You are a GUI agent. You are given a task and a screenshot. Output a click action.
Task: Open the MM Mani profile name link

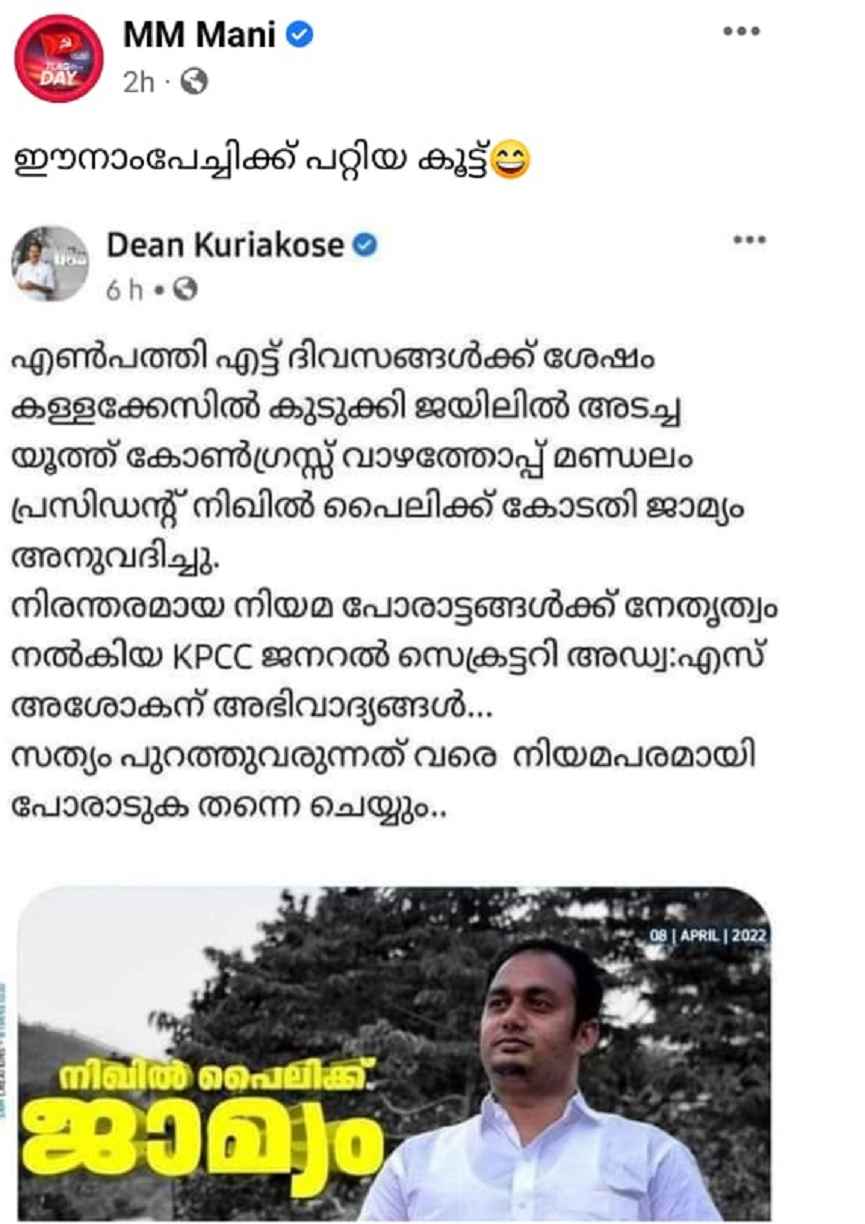tap(199, 36)
